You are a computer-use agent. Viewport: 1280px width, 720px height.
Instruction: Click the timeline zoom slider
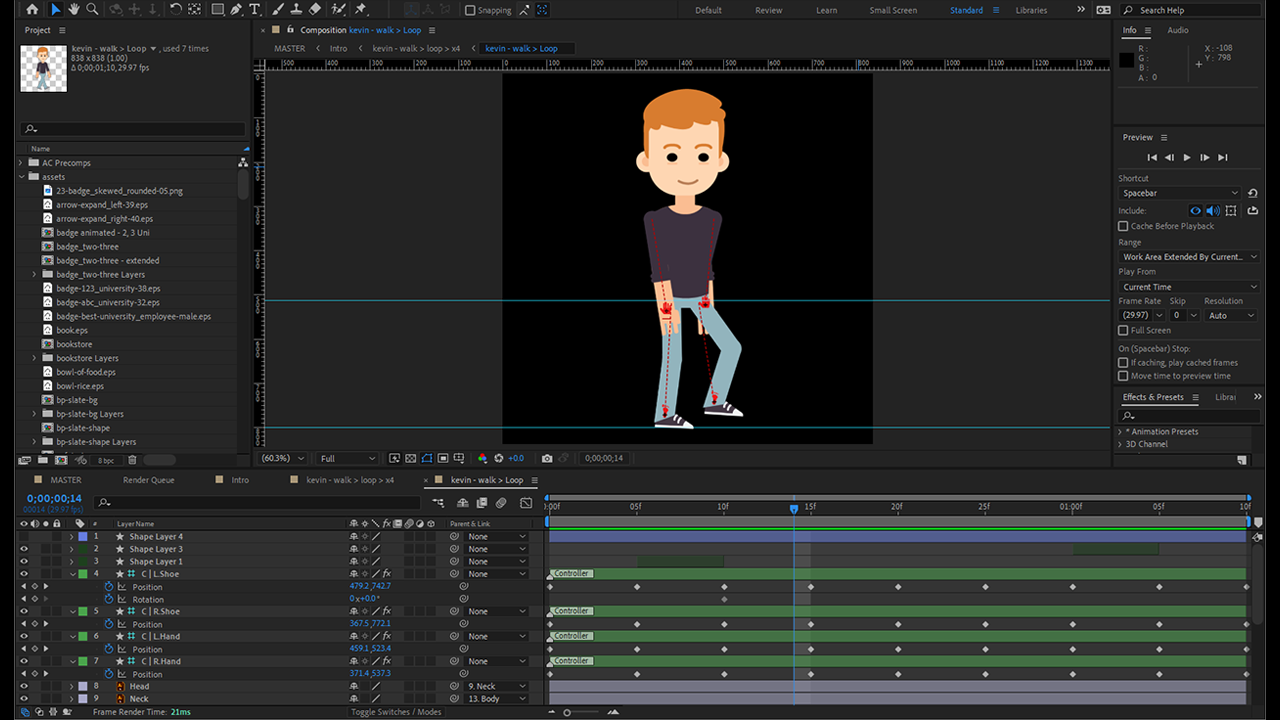tap(567, 712)
